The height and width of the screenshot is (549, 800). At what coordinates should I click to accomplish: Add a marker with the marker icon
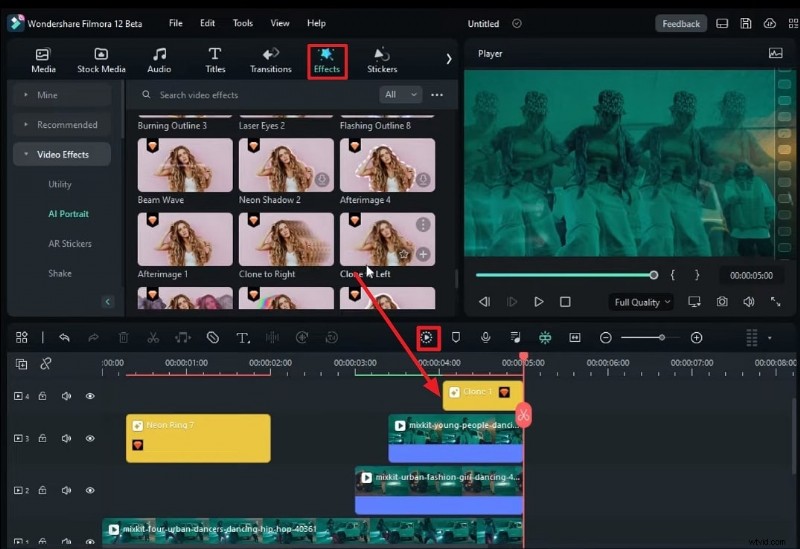click(456, 338)
